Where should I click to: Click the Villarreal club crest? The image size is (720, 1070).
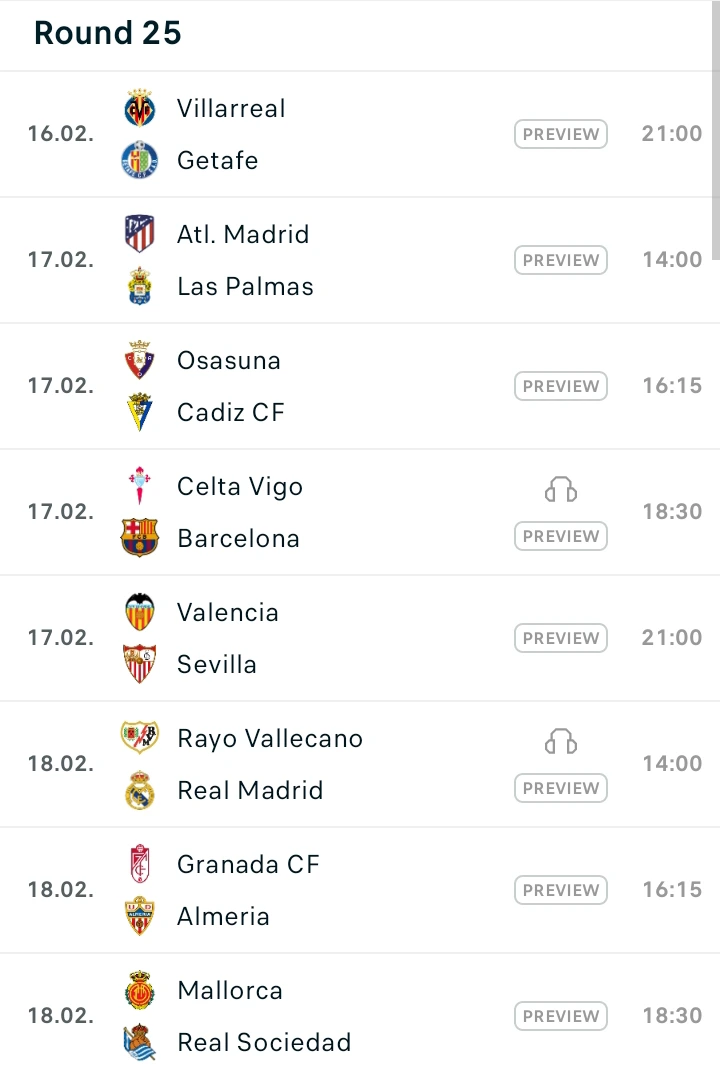(x=140, y=108)
